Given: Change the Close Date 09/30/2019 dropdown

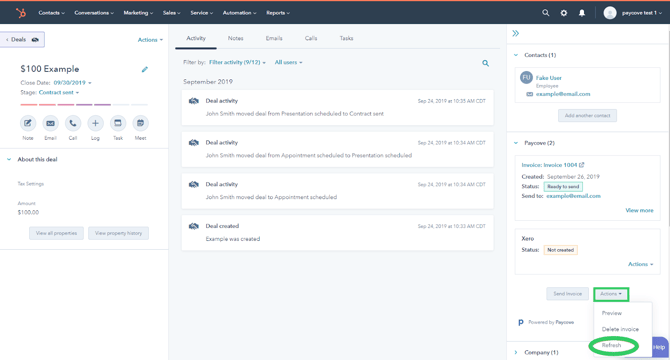Looking at the screenshot, I should pyautogui.click(x=72, y=82).
